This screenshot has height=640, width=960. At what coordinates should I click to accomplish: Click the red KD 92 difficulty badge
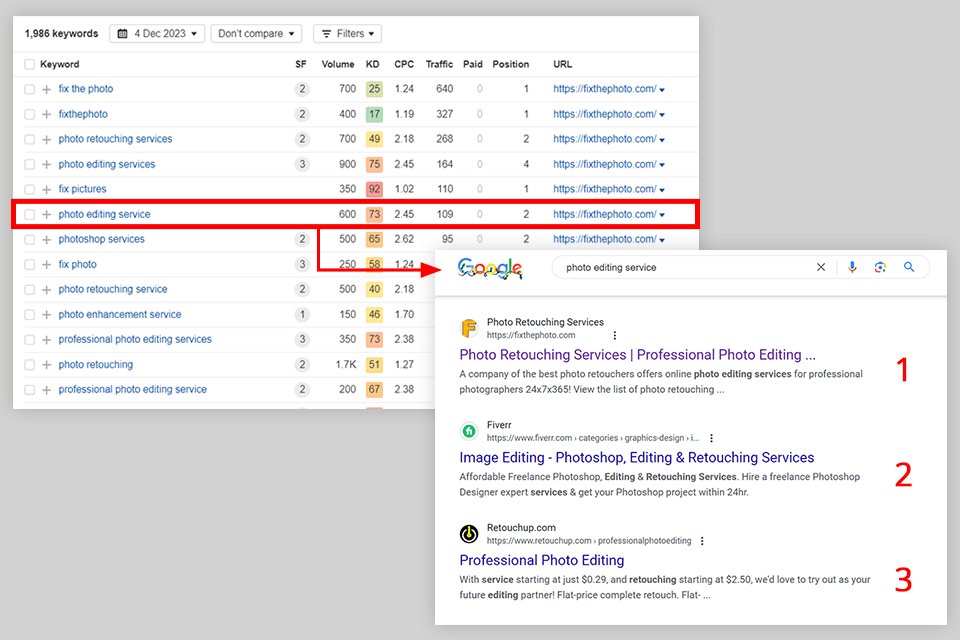(374, 189)
